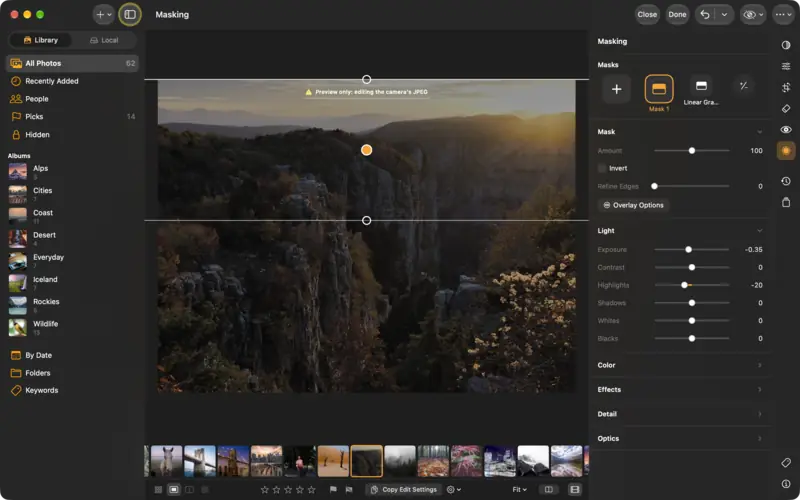Open the Fit zoom dropdown

click(x=519, y=489)
